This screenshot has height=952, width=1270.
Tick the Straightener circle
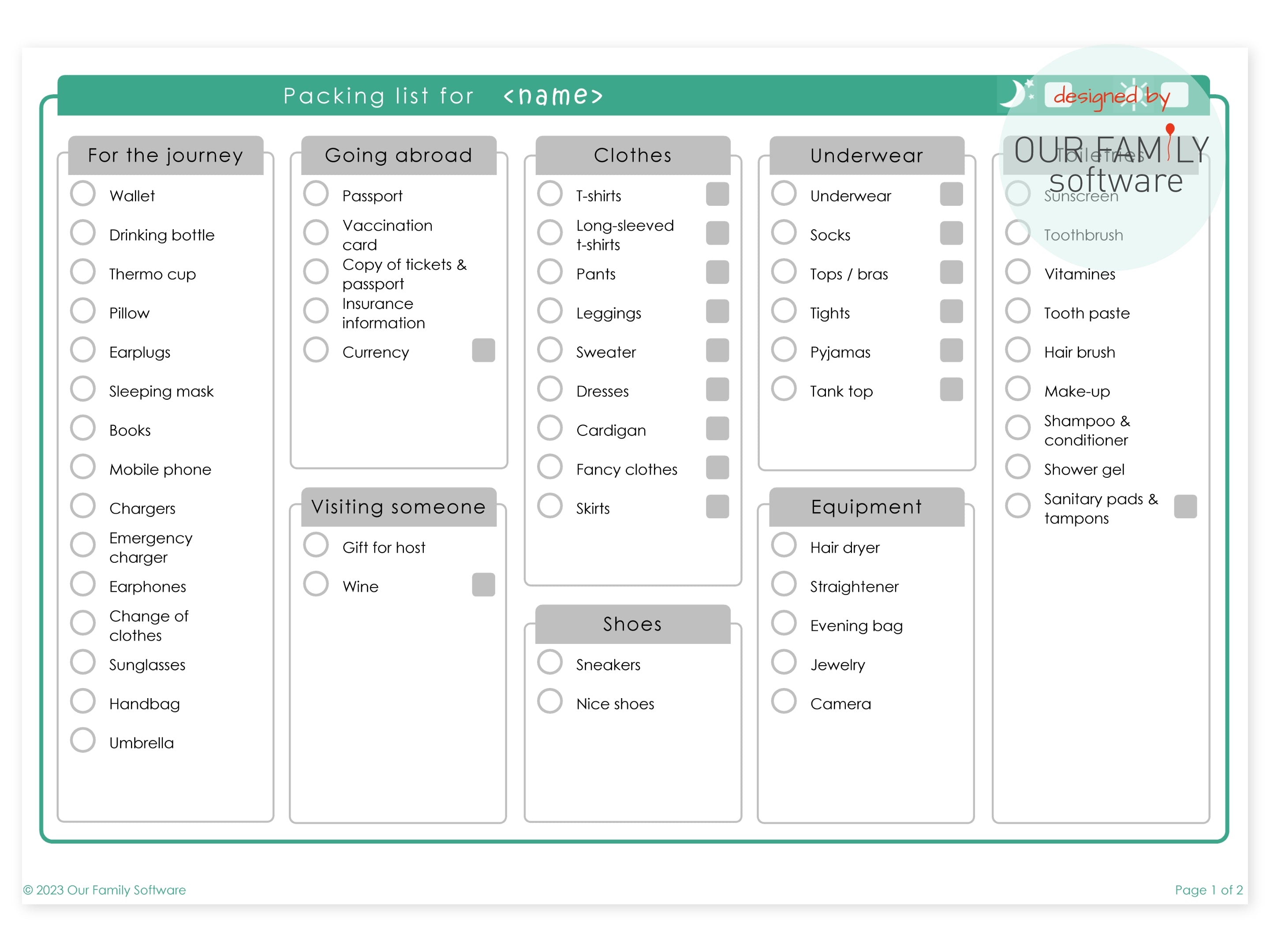784,584
